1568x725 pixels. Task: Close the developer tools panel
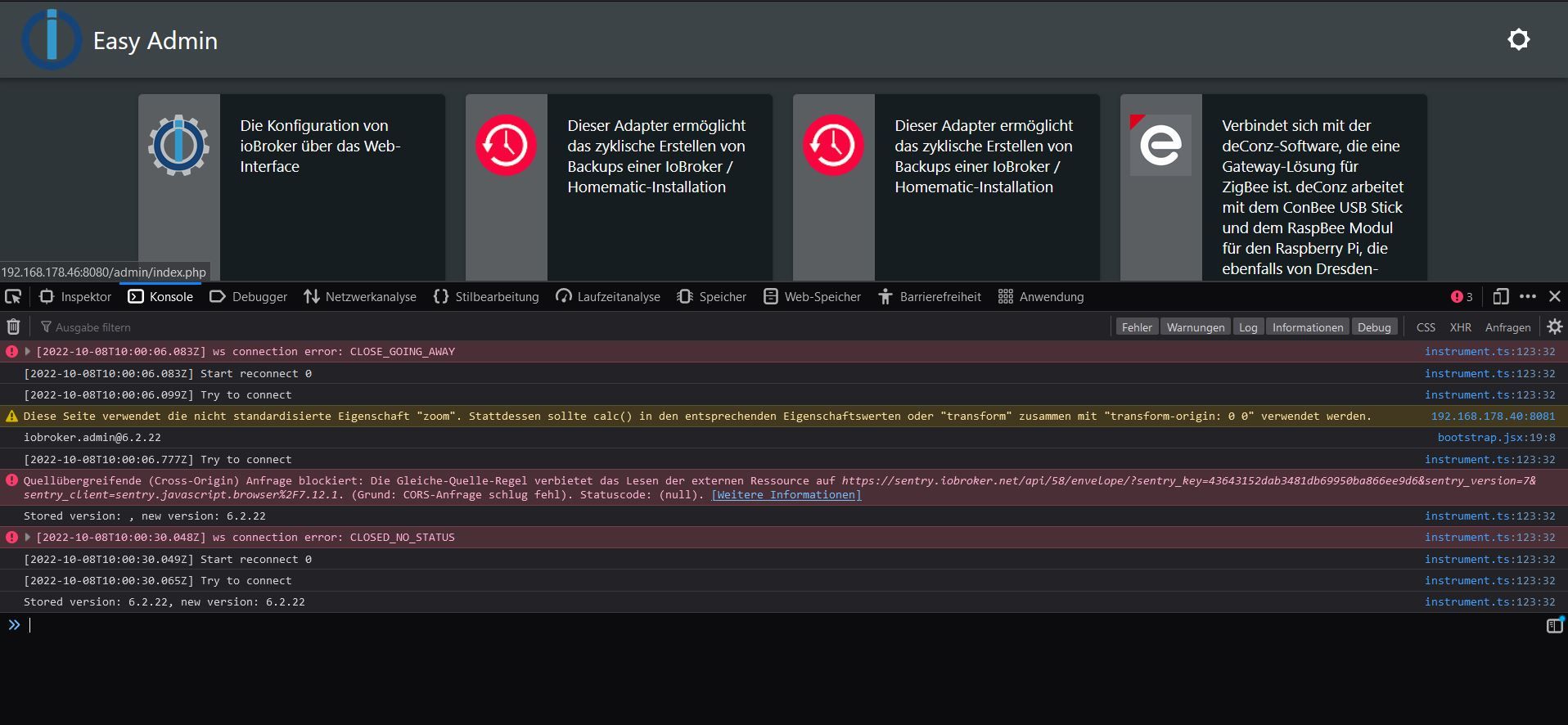click(1555, 296)
